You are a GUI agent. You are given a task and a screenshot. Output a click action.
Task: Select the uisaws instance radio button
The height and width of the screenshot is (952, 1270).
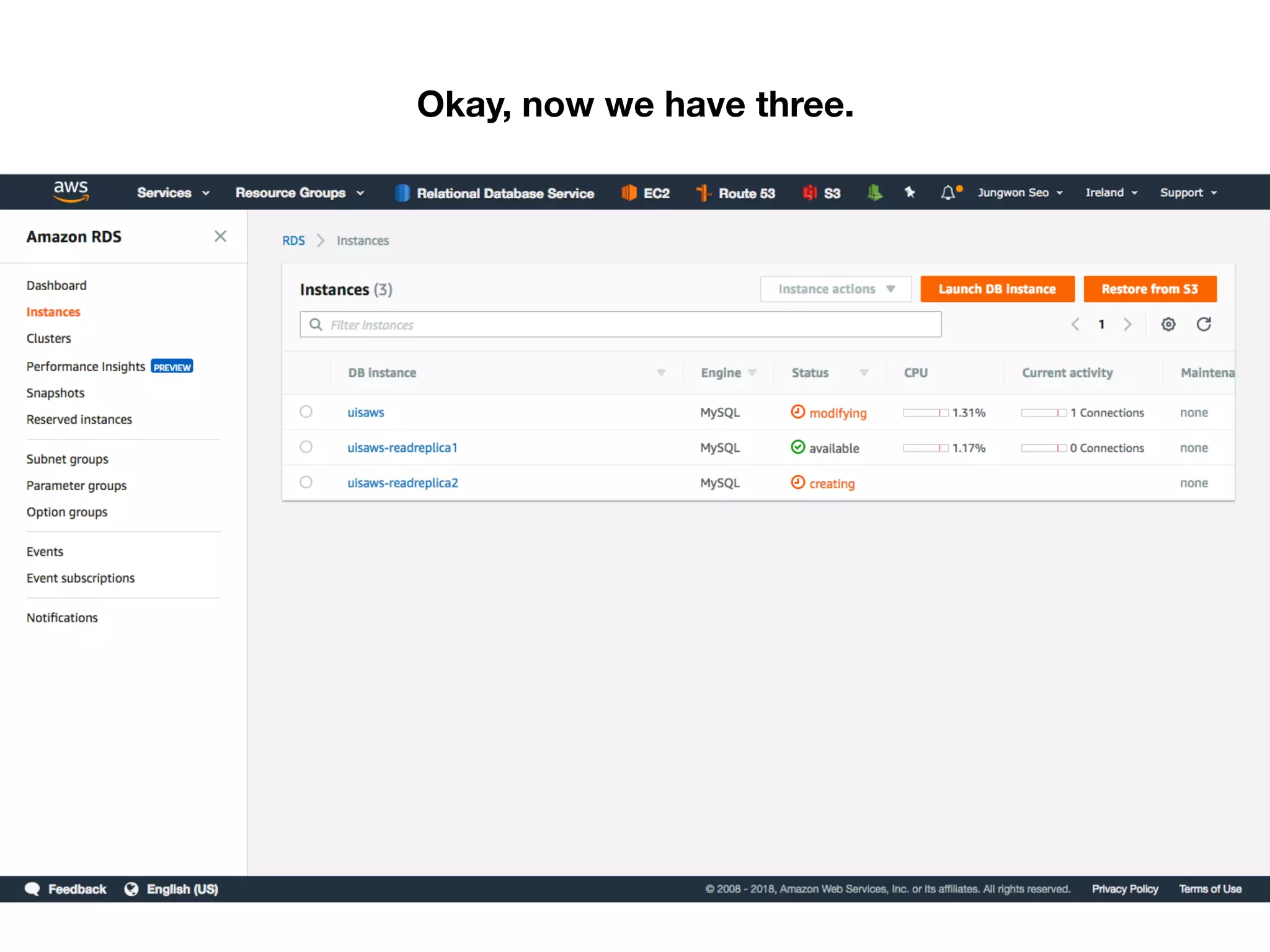pos(306,412)
